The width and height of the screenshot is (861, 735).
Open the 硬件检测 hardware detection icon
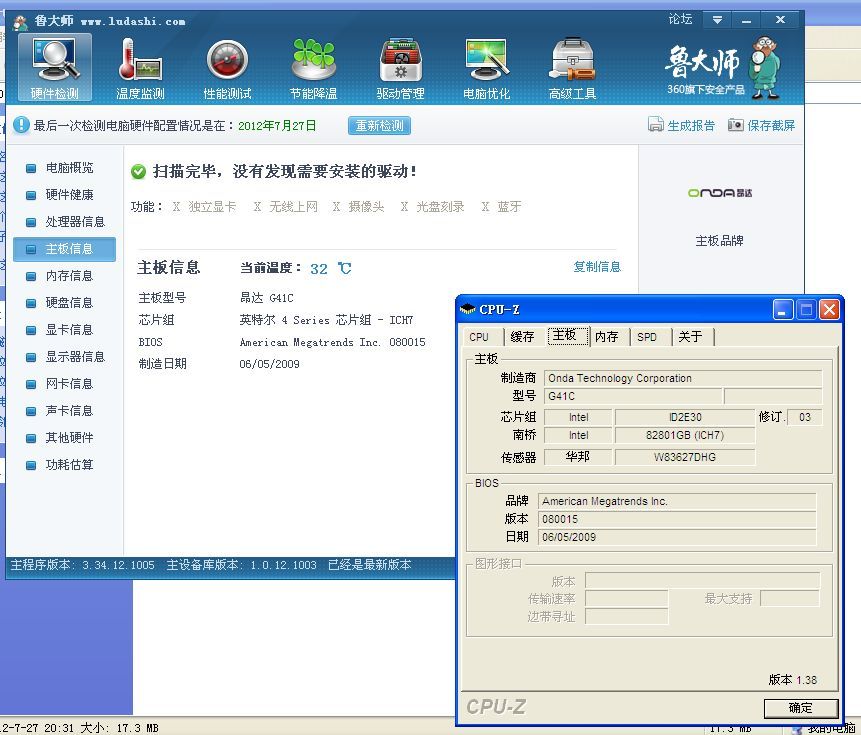(x=55, y=60)
